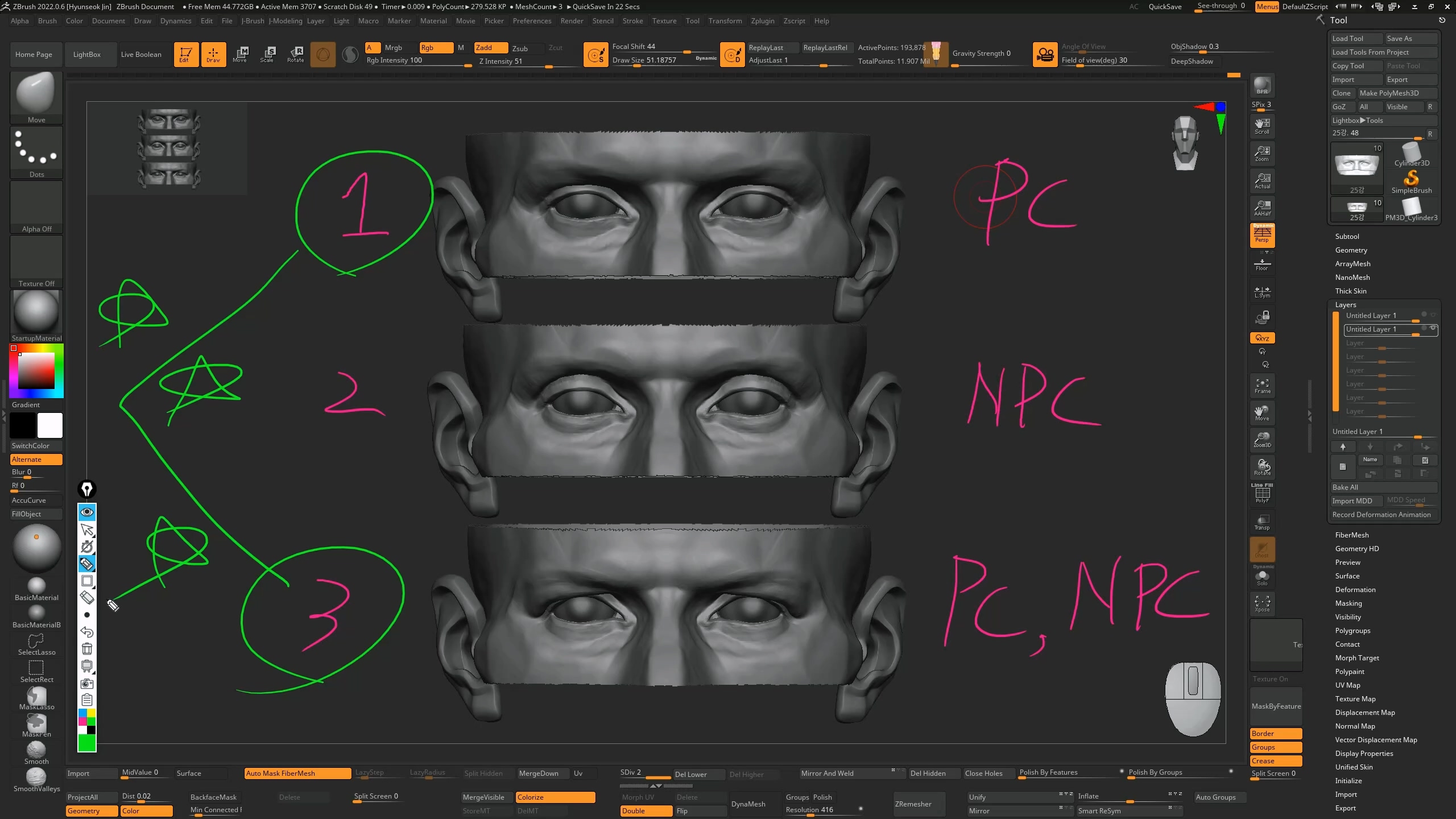
Task: Expand the Deformation section
Action: (x=1355, y=590)
